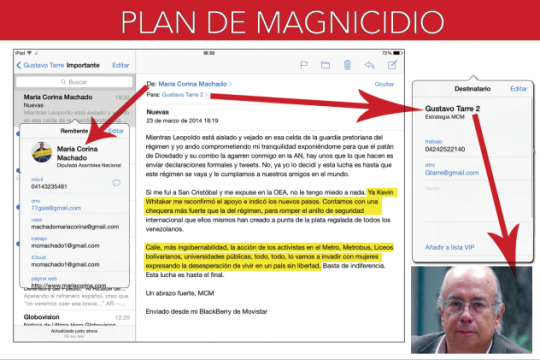Open the Globovision message in list
The image size is (540, 360).
[x=74, y=320]
